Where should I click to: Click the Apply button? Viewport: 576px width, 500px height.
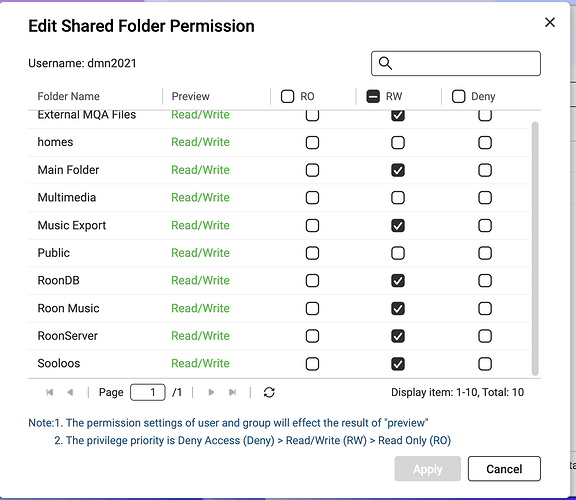point(428,469)
